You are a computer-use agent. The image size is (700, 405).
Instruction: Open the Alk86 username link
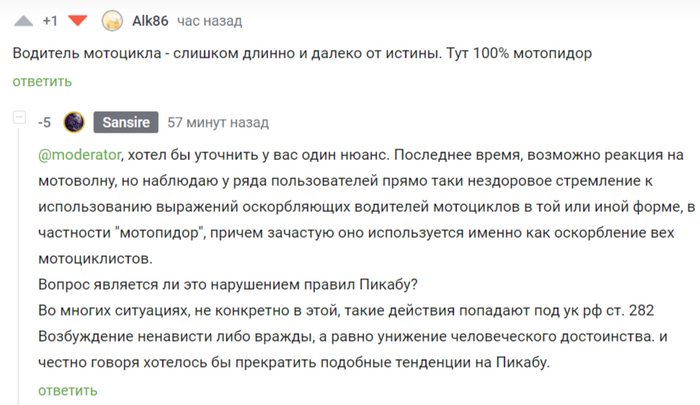pos(150,21)
